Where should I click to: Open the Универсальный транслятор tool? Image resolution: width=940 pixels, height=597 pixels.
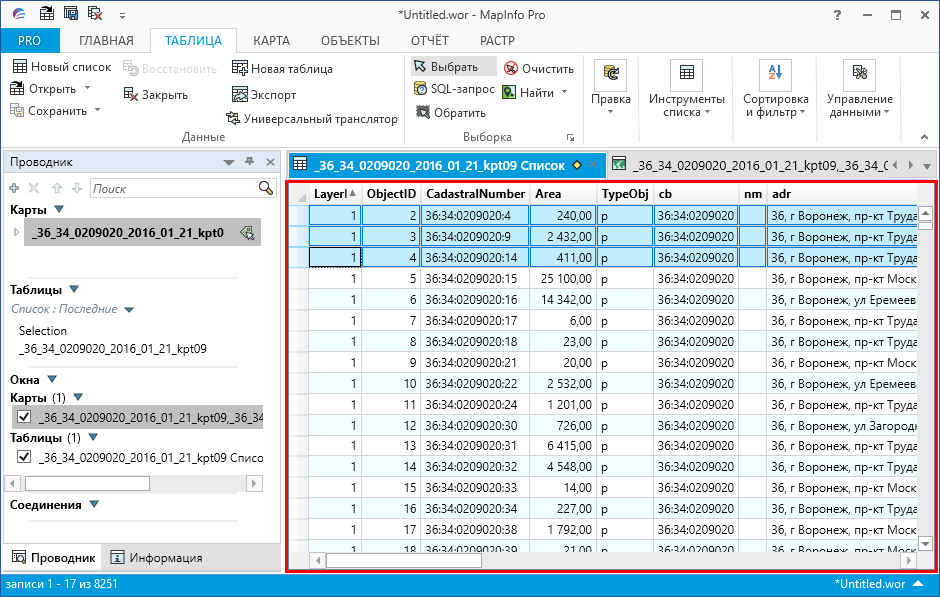point(312,119)
